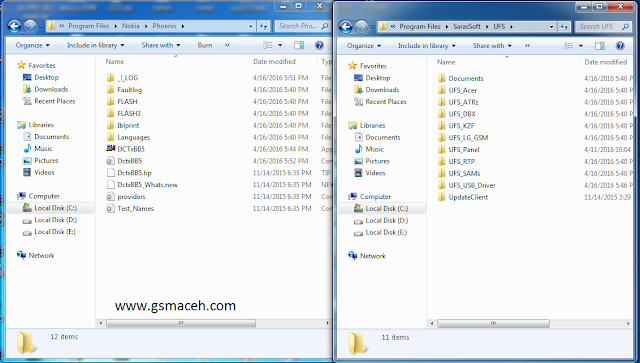This screenshot has width=640, height=363.
Task: Sort by Name in Phoenix window
Action: 115,62
